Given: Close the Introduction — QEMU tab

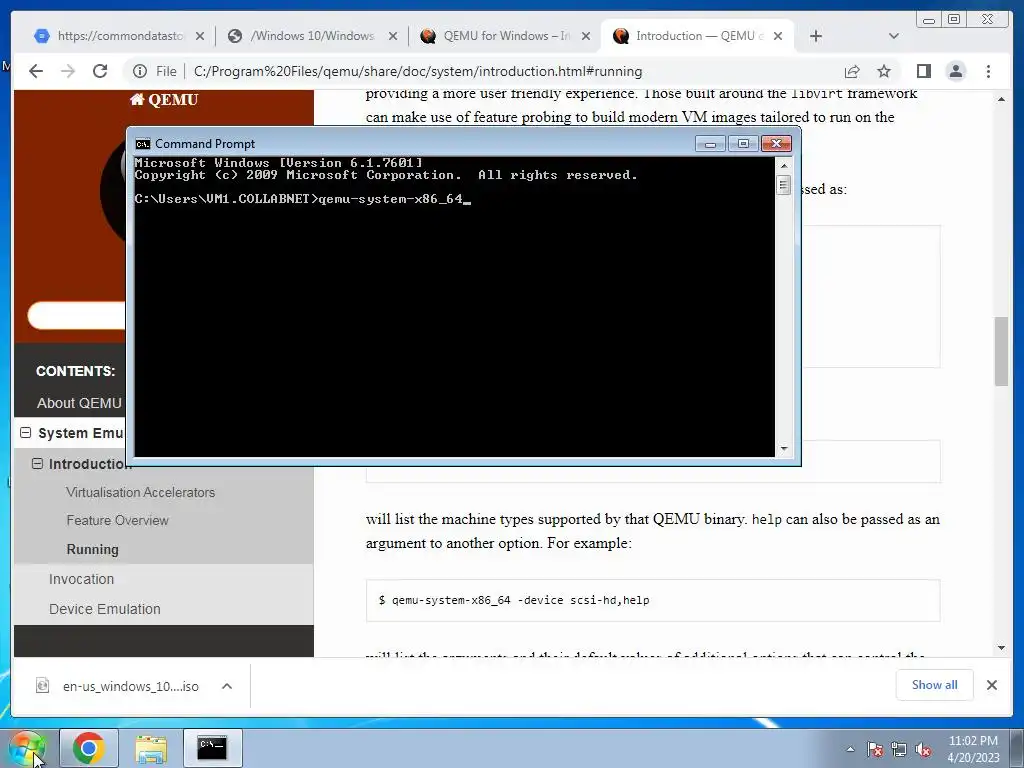Looking at the screenshot, I should 778,36.
